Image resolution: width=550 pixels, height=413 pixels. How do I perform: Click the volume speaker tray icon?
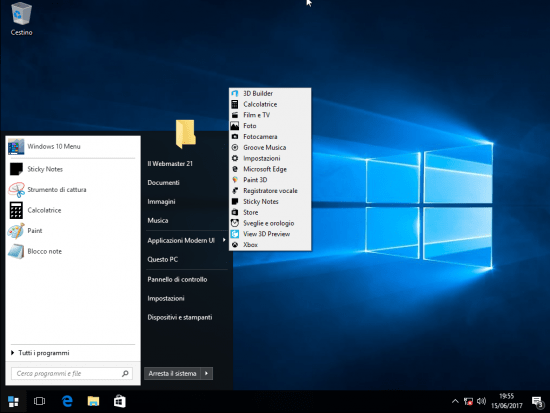click(482, 401)
